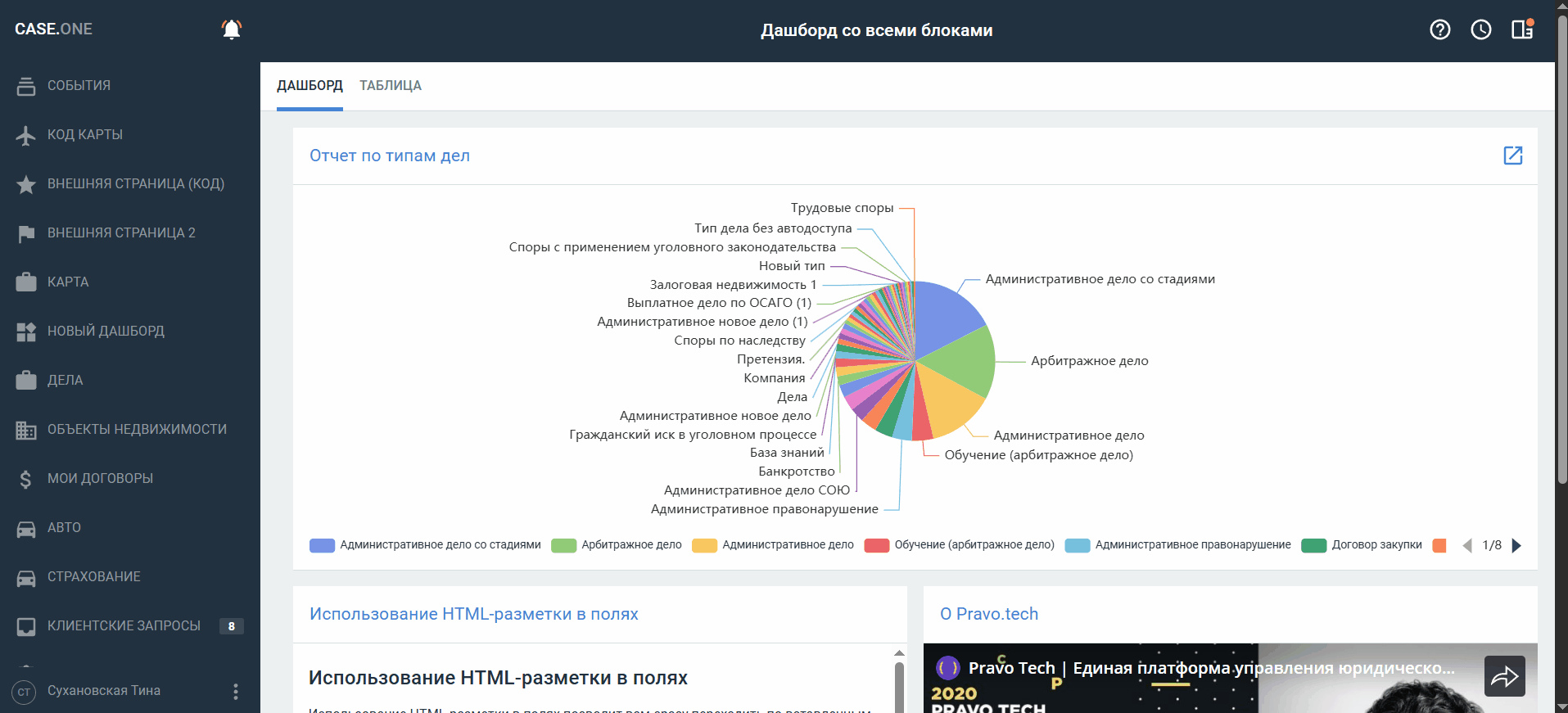Click the badge 8 on Клиентские запросы
The height and width of the screenshot is (713, 1568).
(231, 626)
